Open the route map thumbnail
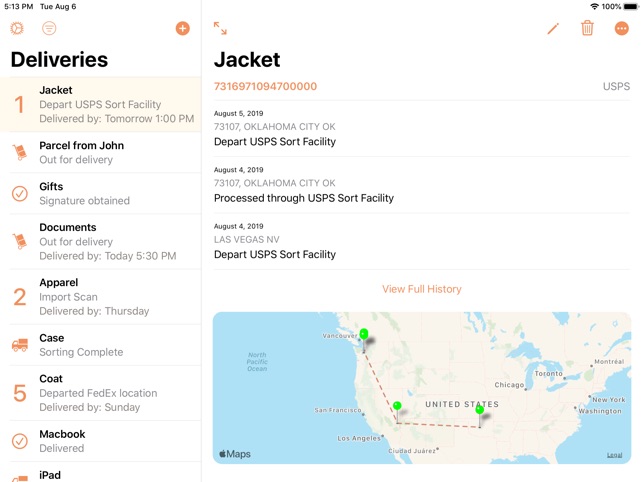643x482 pixels. (422, 388)
